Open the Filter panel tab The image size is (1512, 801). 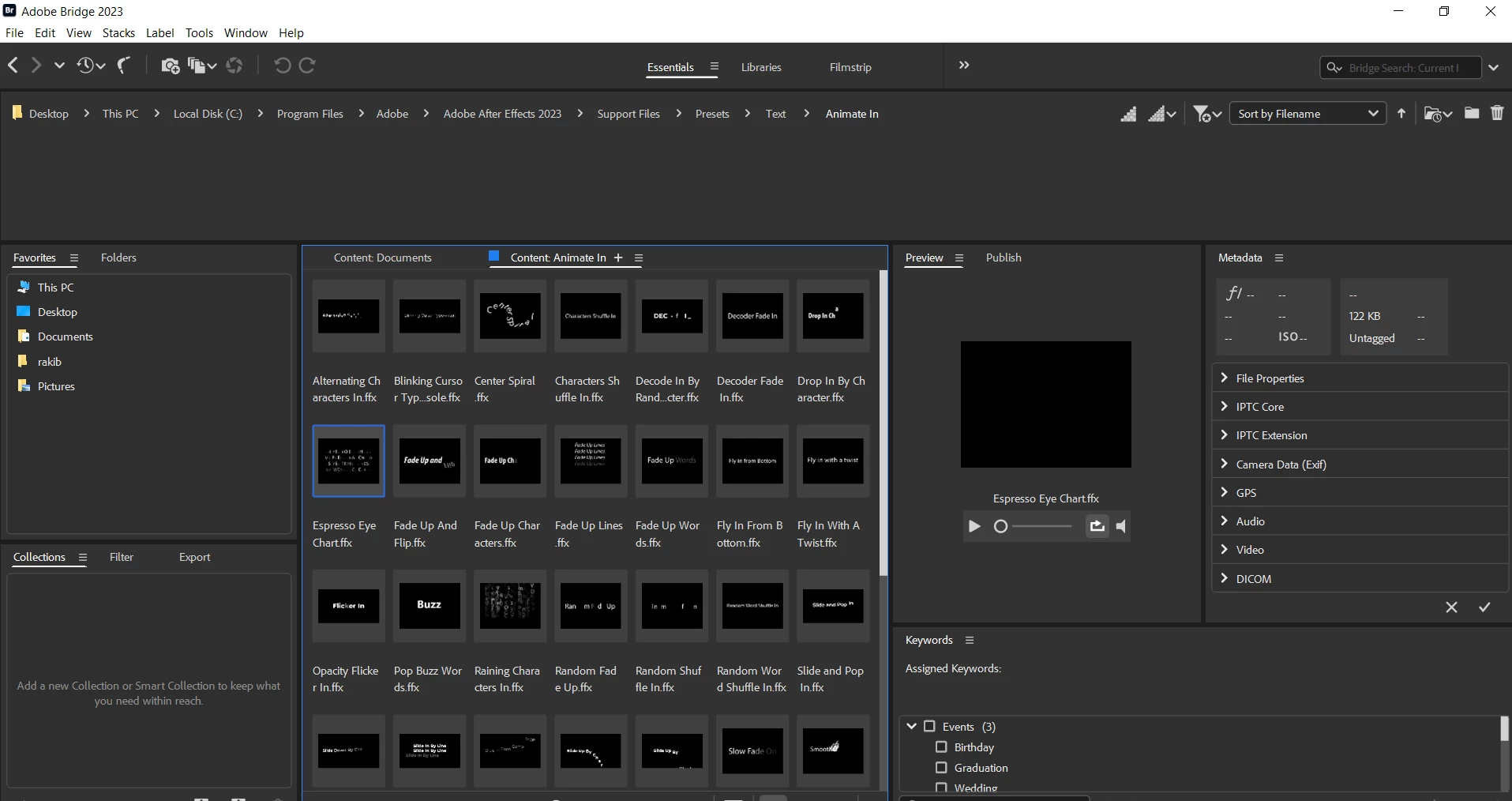[x=122, y=557]
